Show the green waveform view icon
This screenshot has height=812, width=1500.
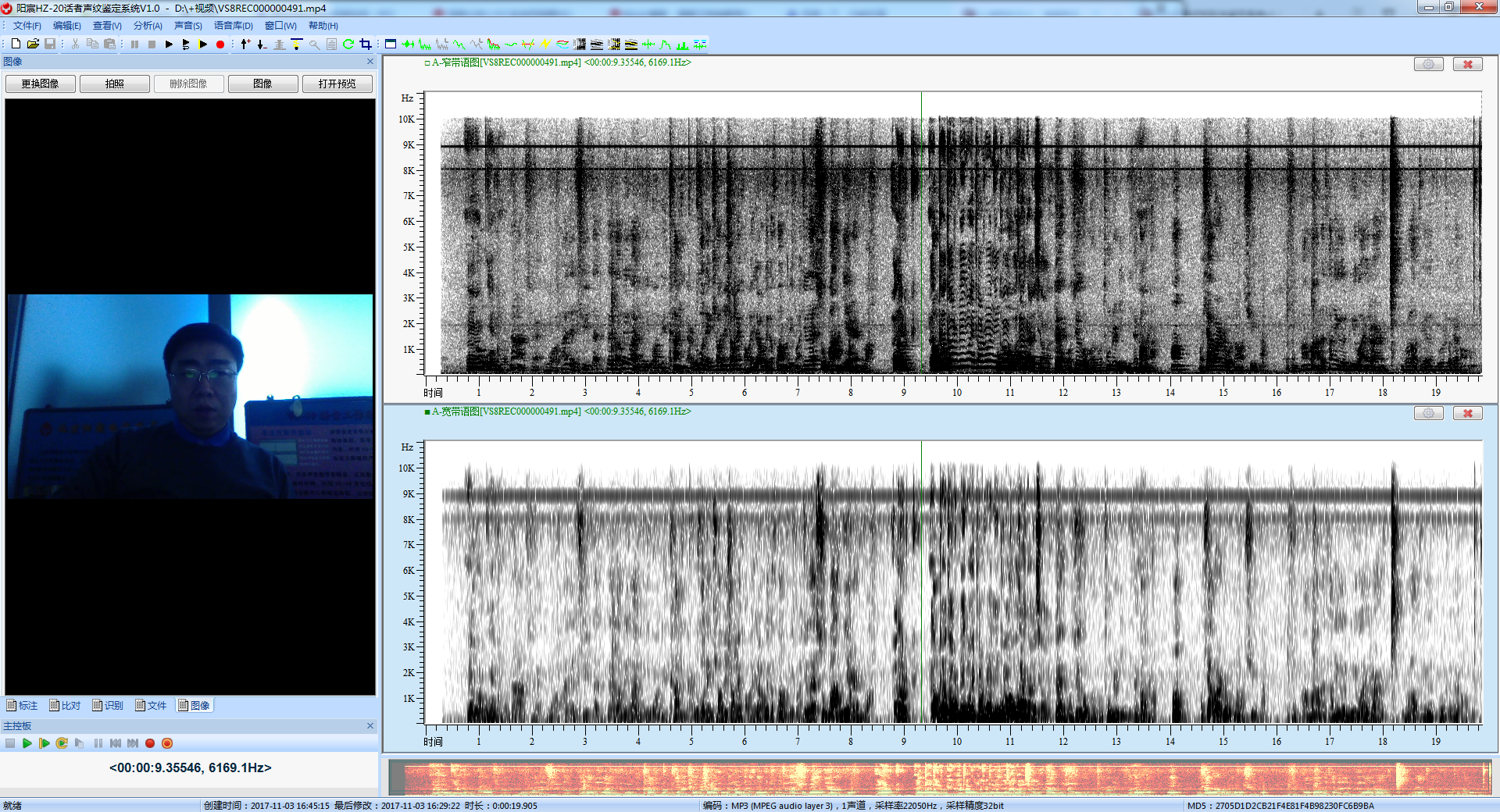pyautogui.click(x=408, y=45)
